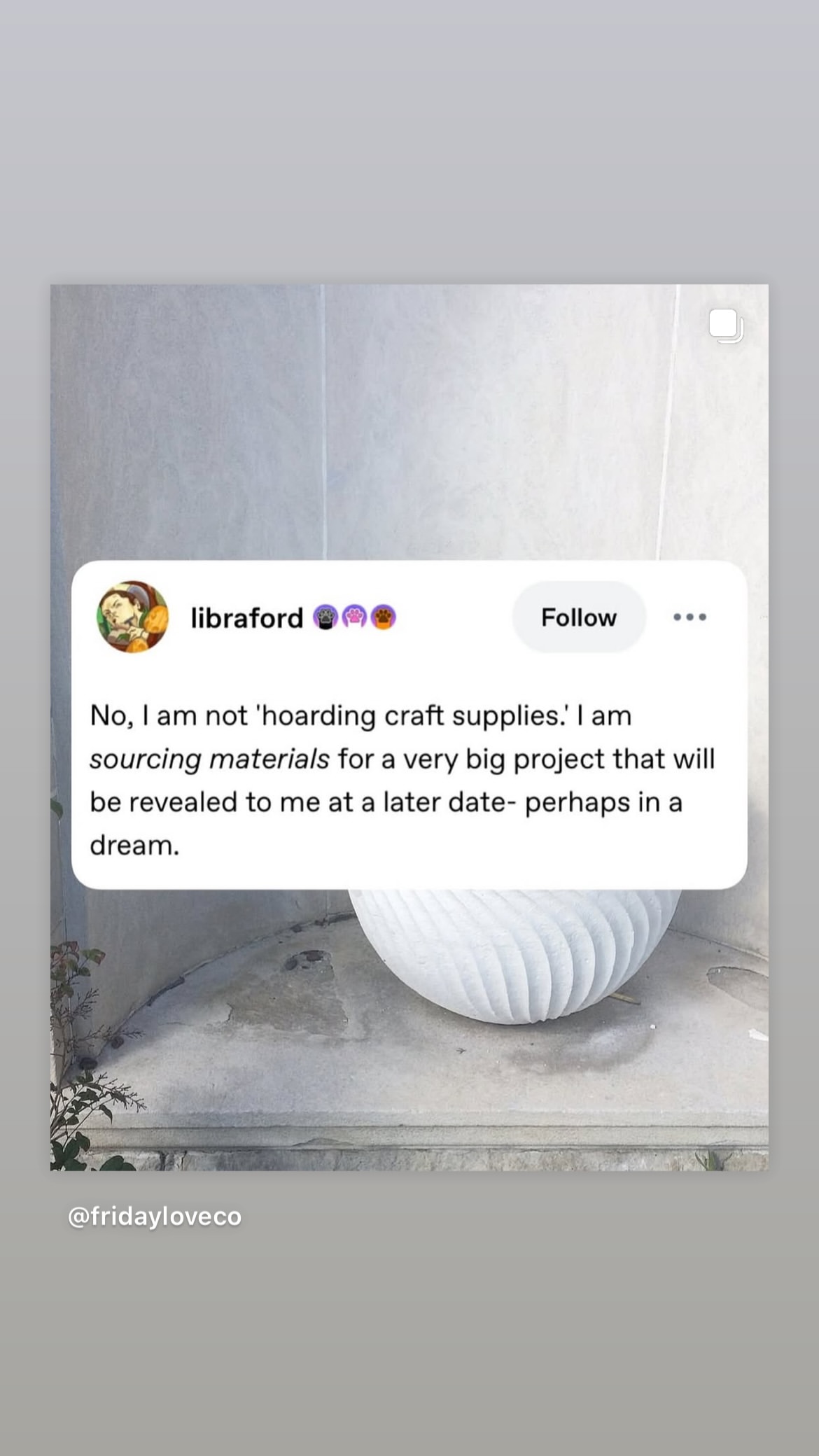Viewport: 819px width, 1456px height.
Task: Tap blank space in white post card header
Action: click(454, 617)
